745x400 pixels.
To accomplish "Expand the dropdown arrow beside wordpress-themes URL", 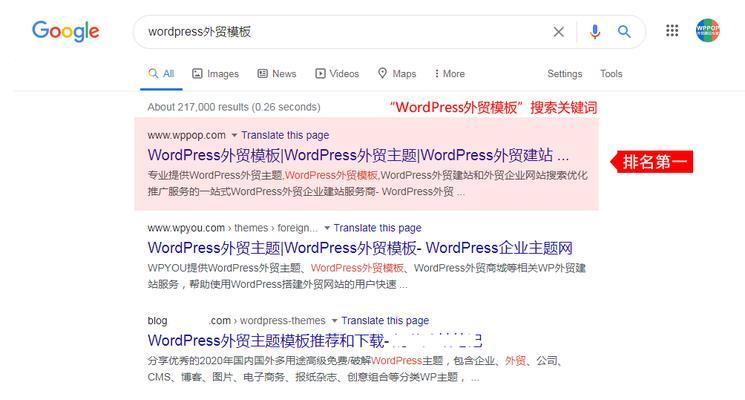I will (334, 321).
